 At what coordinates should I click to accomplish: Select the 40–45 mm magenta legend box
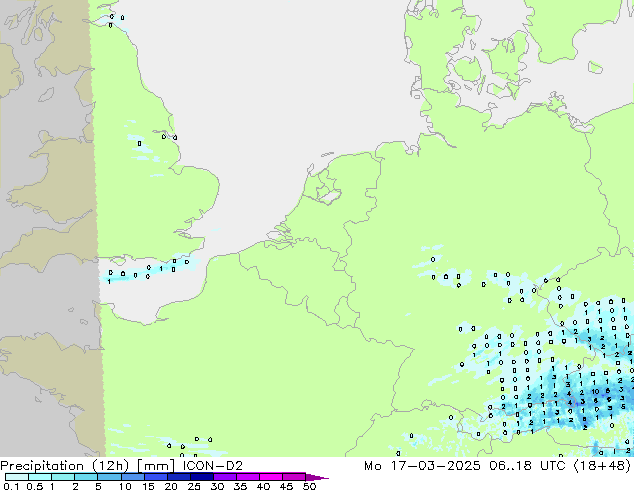tap(271, 477)
